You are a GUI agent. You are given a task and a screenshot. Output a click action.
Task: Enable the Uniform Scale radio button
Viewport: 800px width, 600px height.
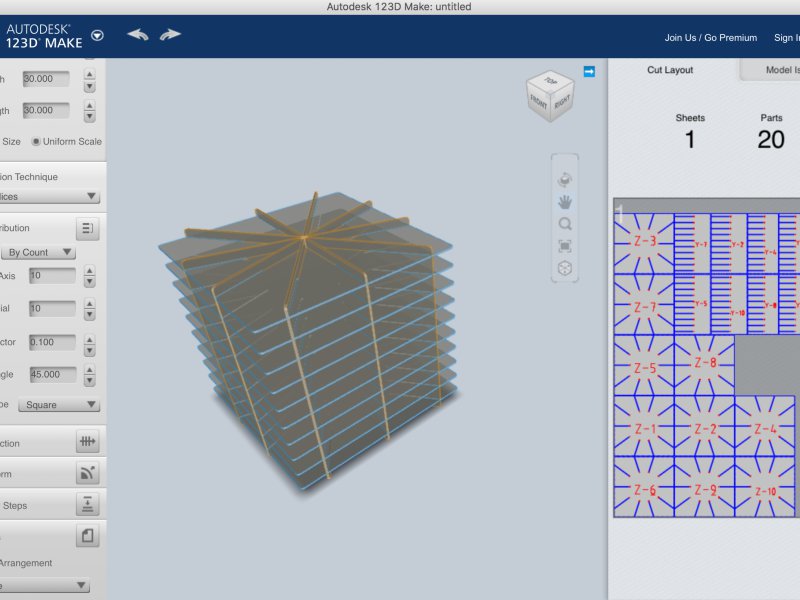[36, 141]
